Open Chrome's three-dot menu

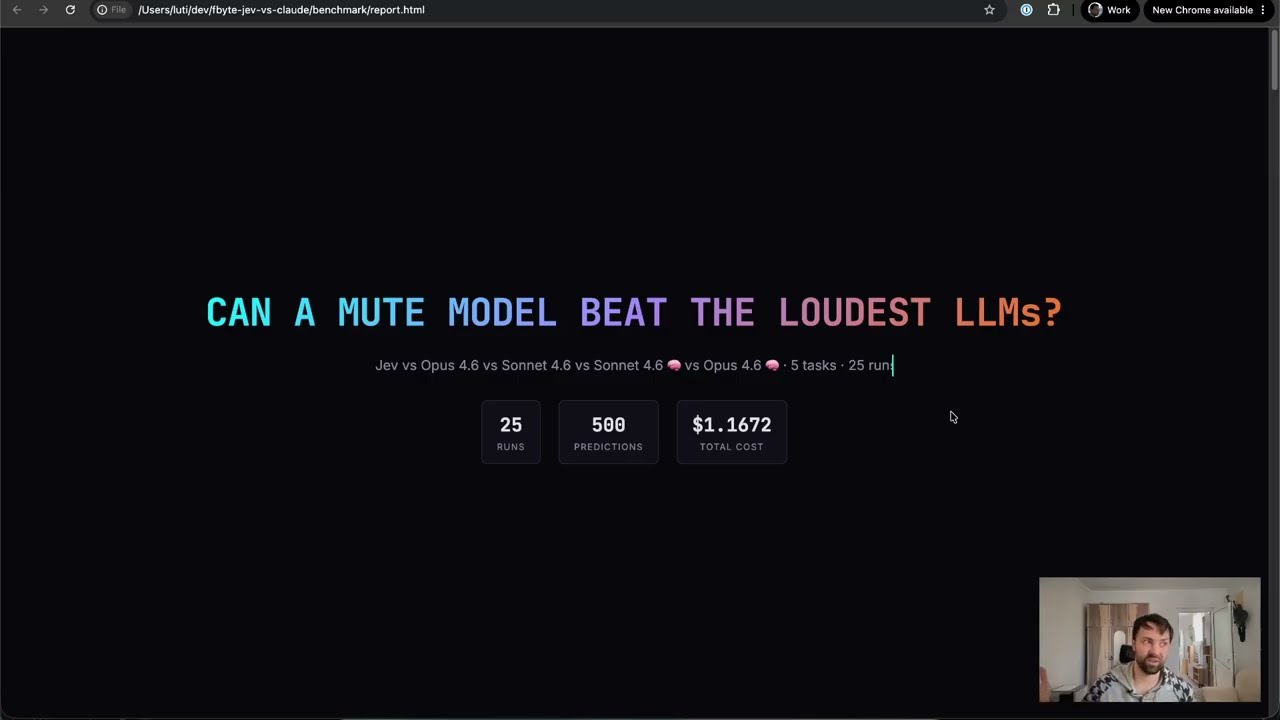1263,10
